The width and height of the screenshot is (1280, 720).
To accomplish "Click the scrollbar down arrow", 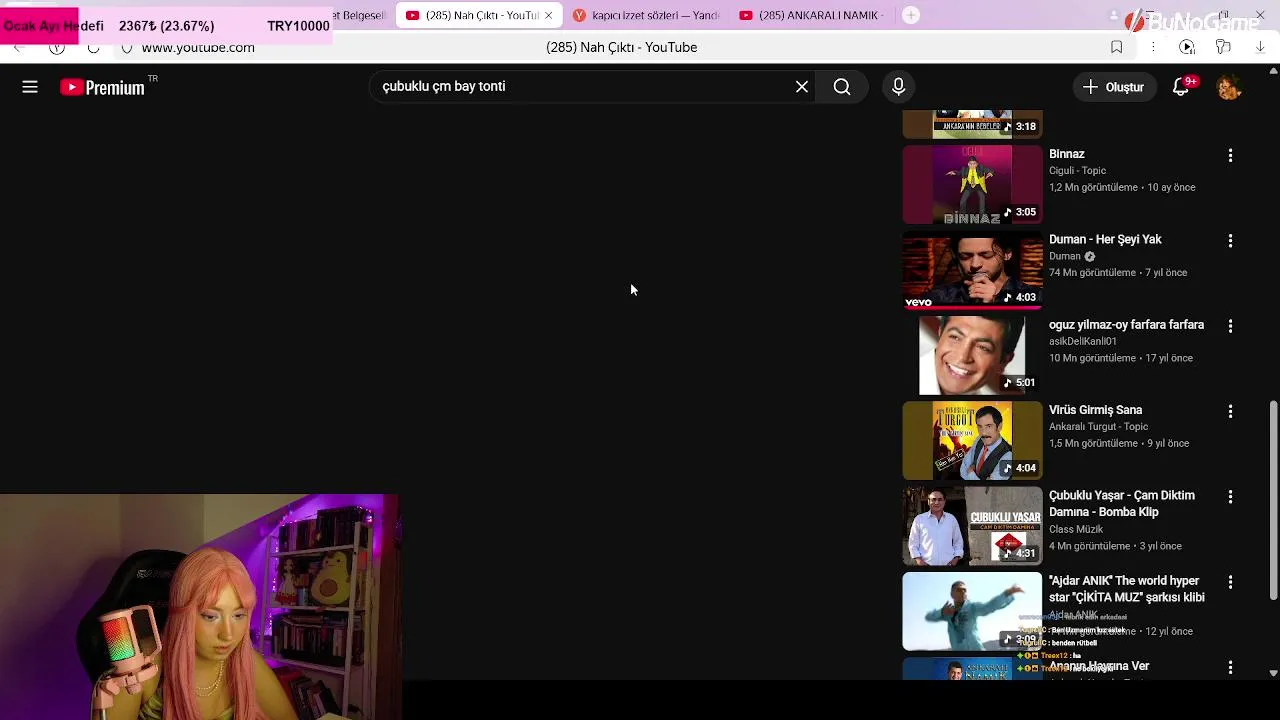I will (1273, 673).
